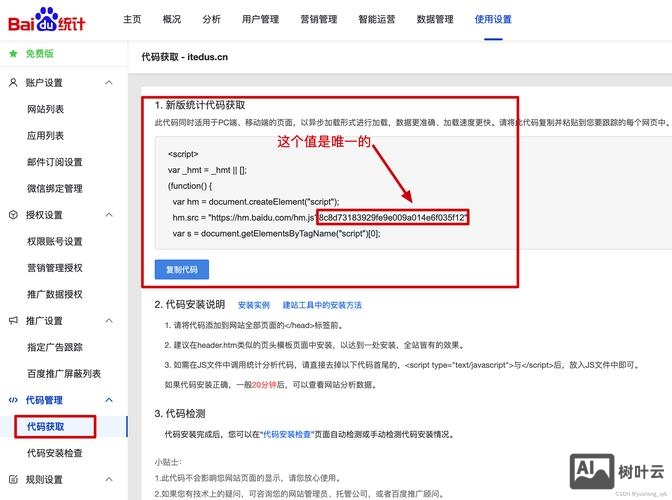Click the opening <script> tag line

pos(183,154)
